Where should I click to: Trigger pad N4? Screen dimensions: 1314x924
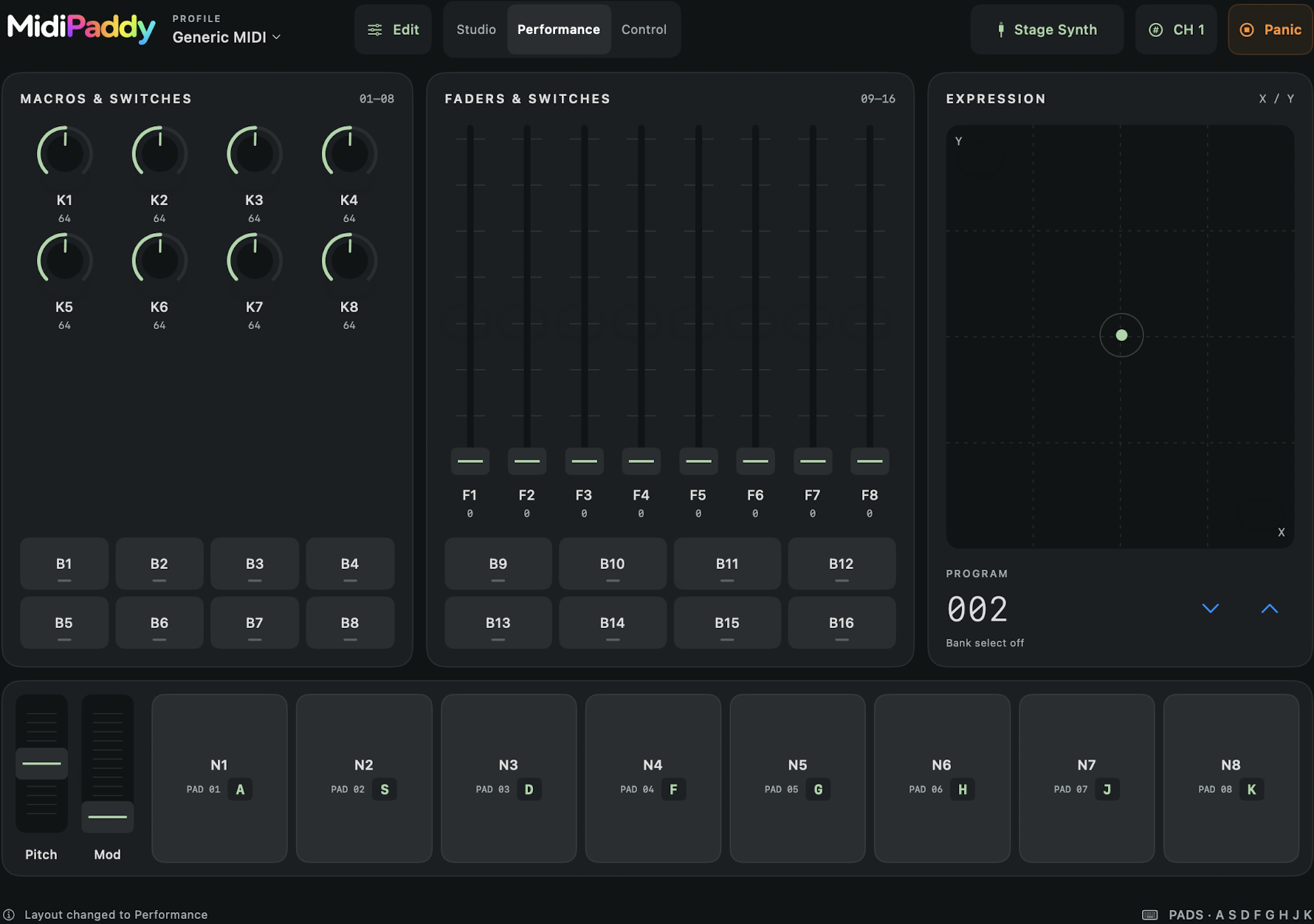click(653, 778)
